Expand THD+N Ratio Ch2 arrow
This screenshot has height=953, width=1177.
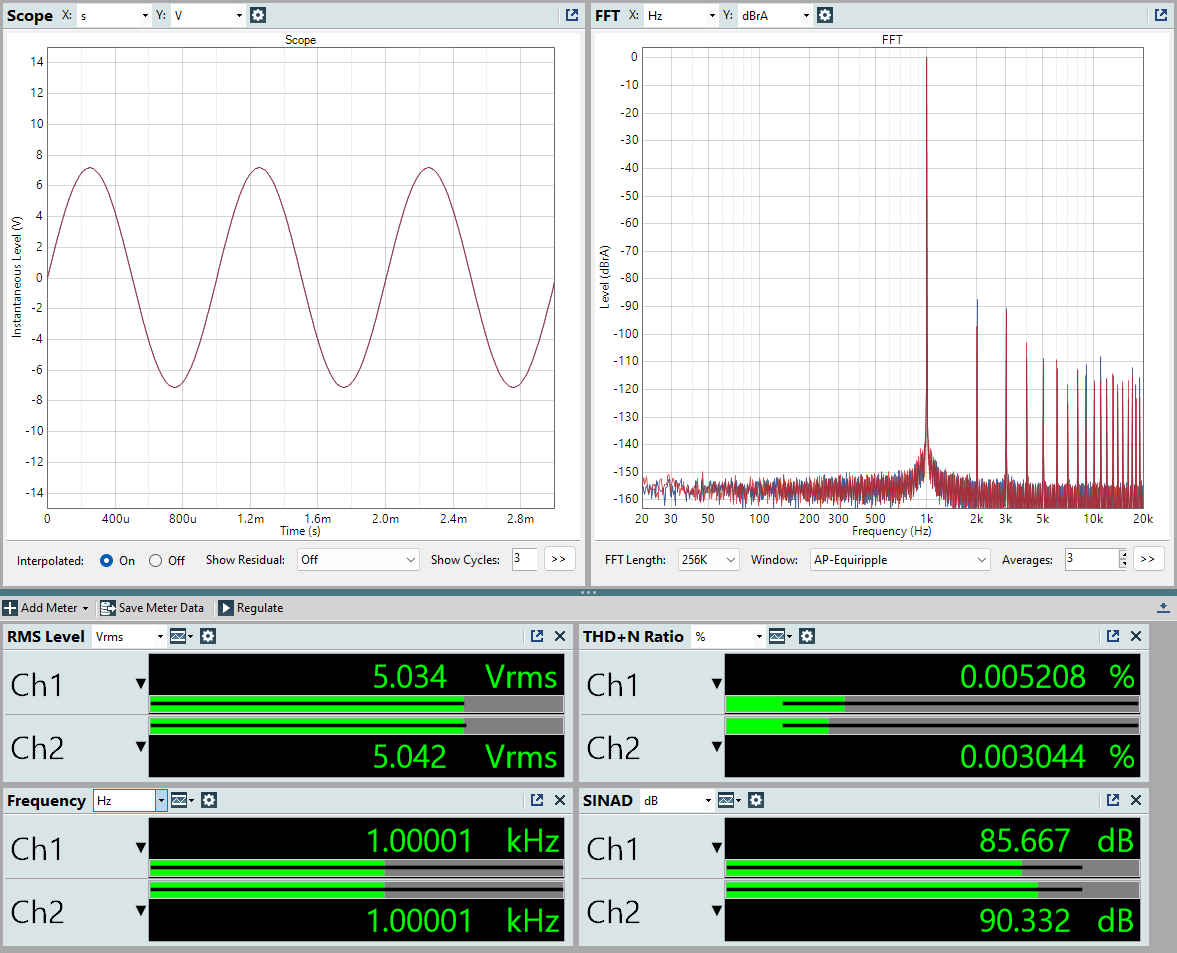(716, 747)
